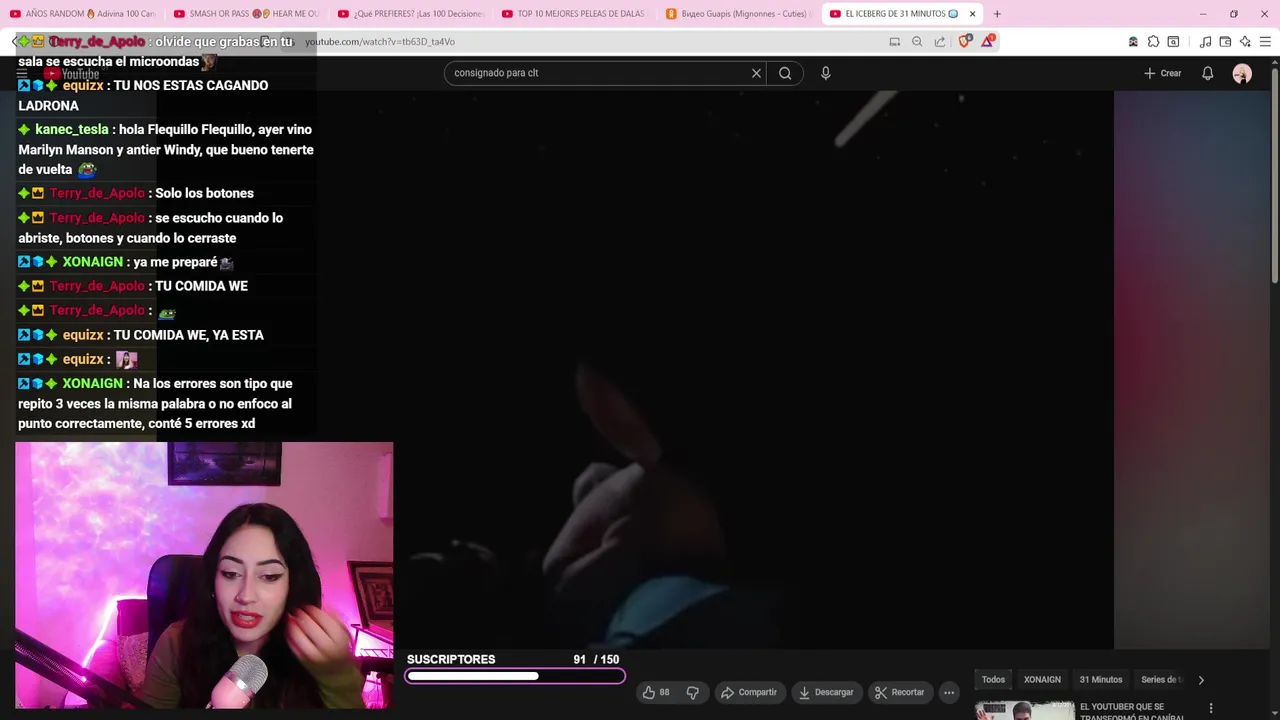
Task: Open the music note media control icon
Action: point(1205,41)
